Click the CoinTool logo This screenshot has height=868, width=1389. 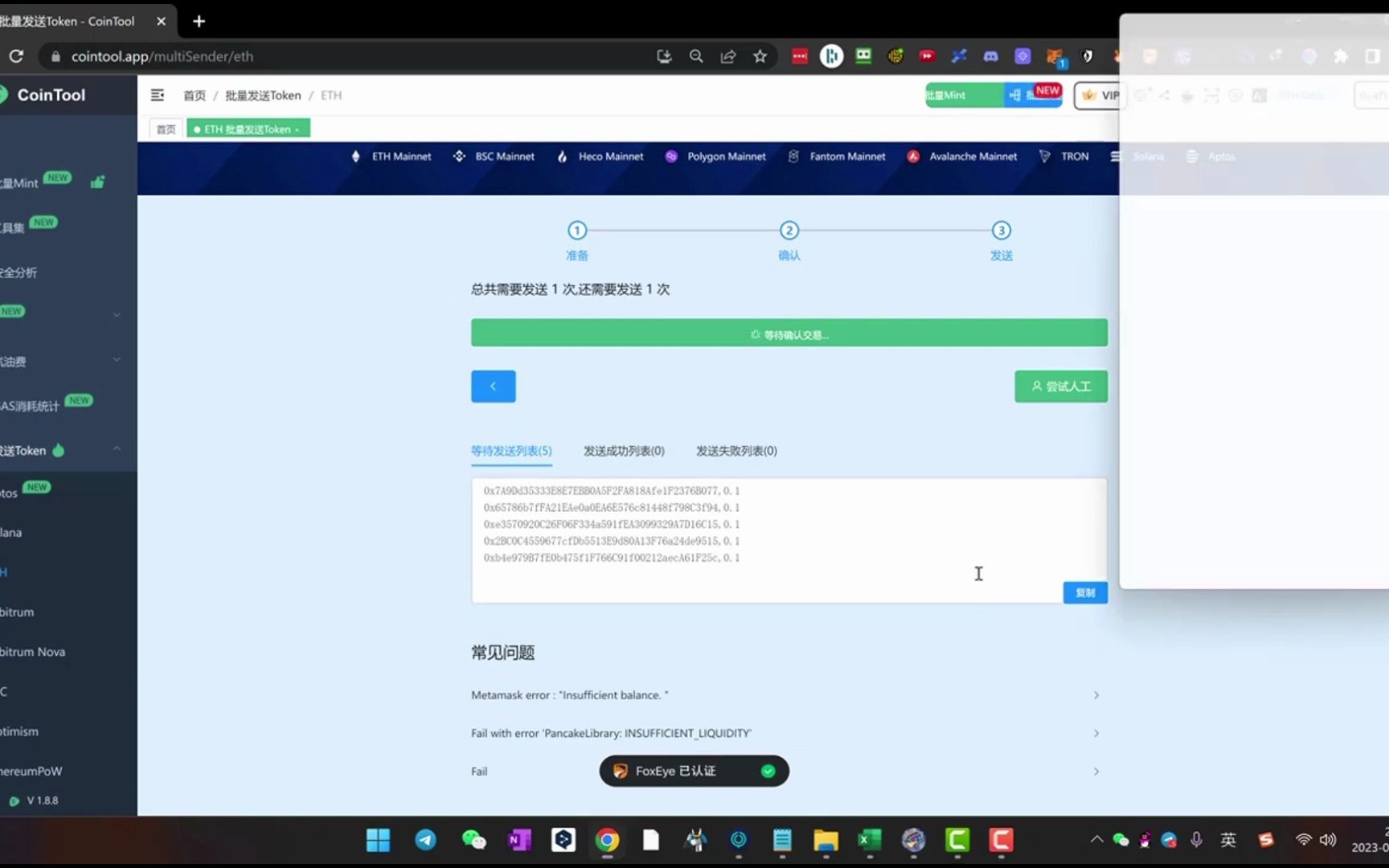[x=51, y=95]
